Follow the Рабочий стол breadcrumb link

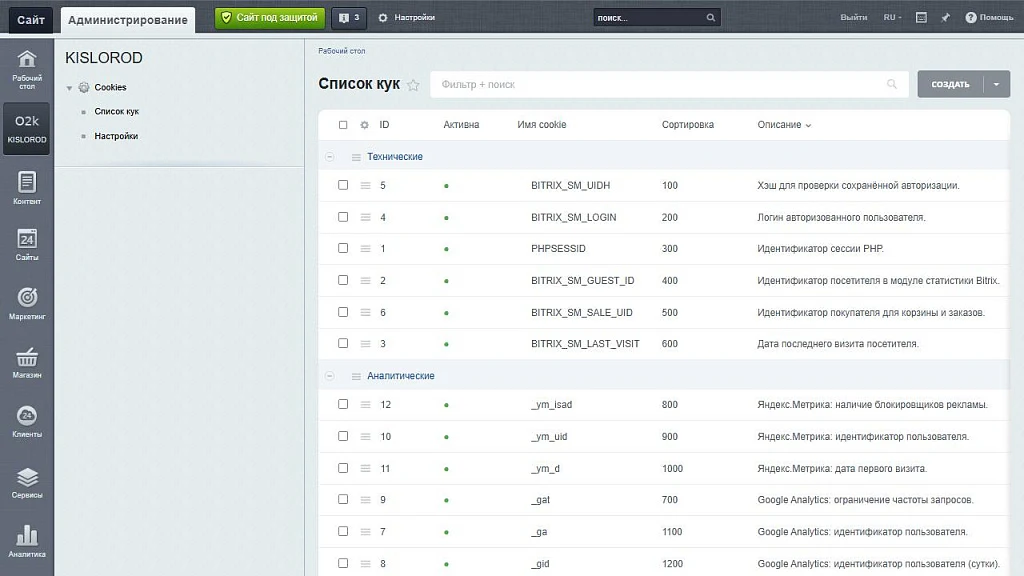coord(342,51)
